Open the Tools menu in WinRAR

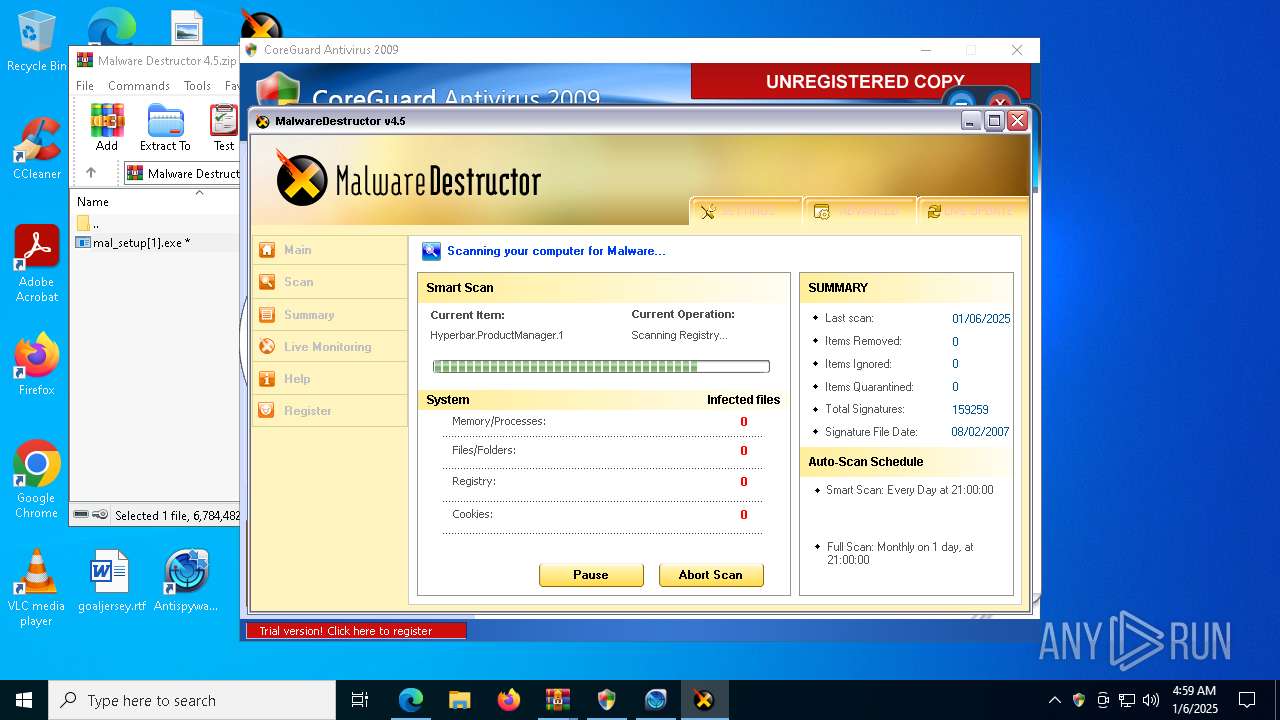click(197, 86)
